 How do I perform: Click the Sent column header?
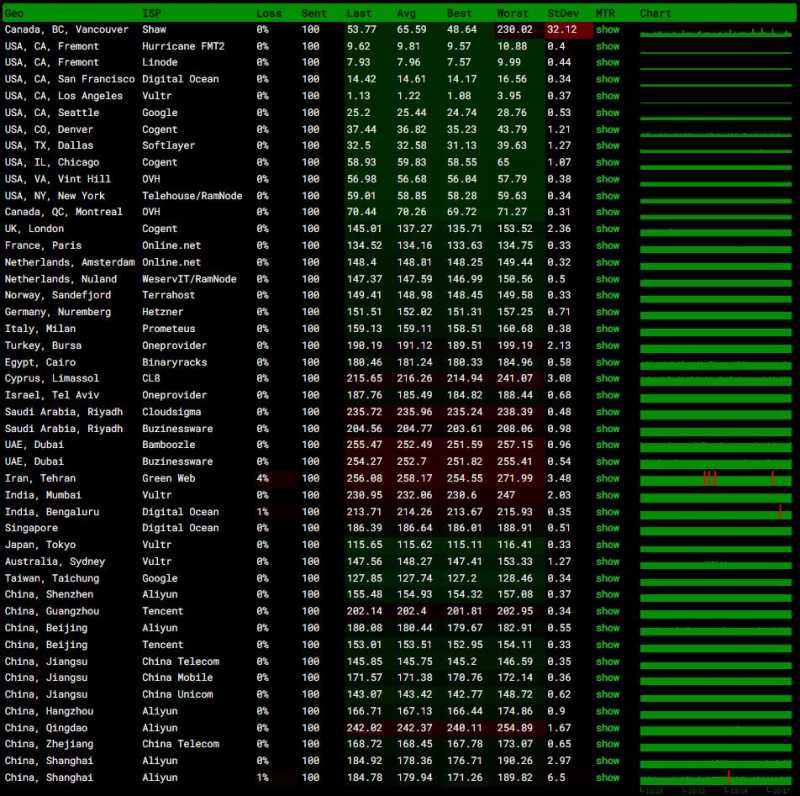pyautogui.click(x=314, y=13)
